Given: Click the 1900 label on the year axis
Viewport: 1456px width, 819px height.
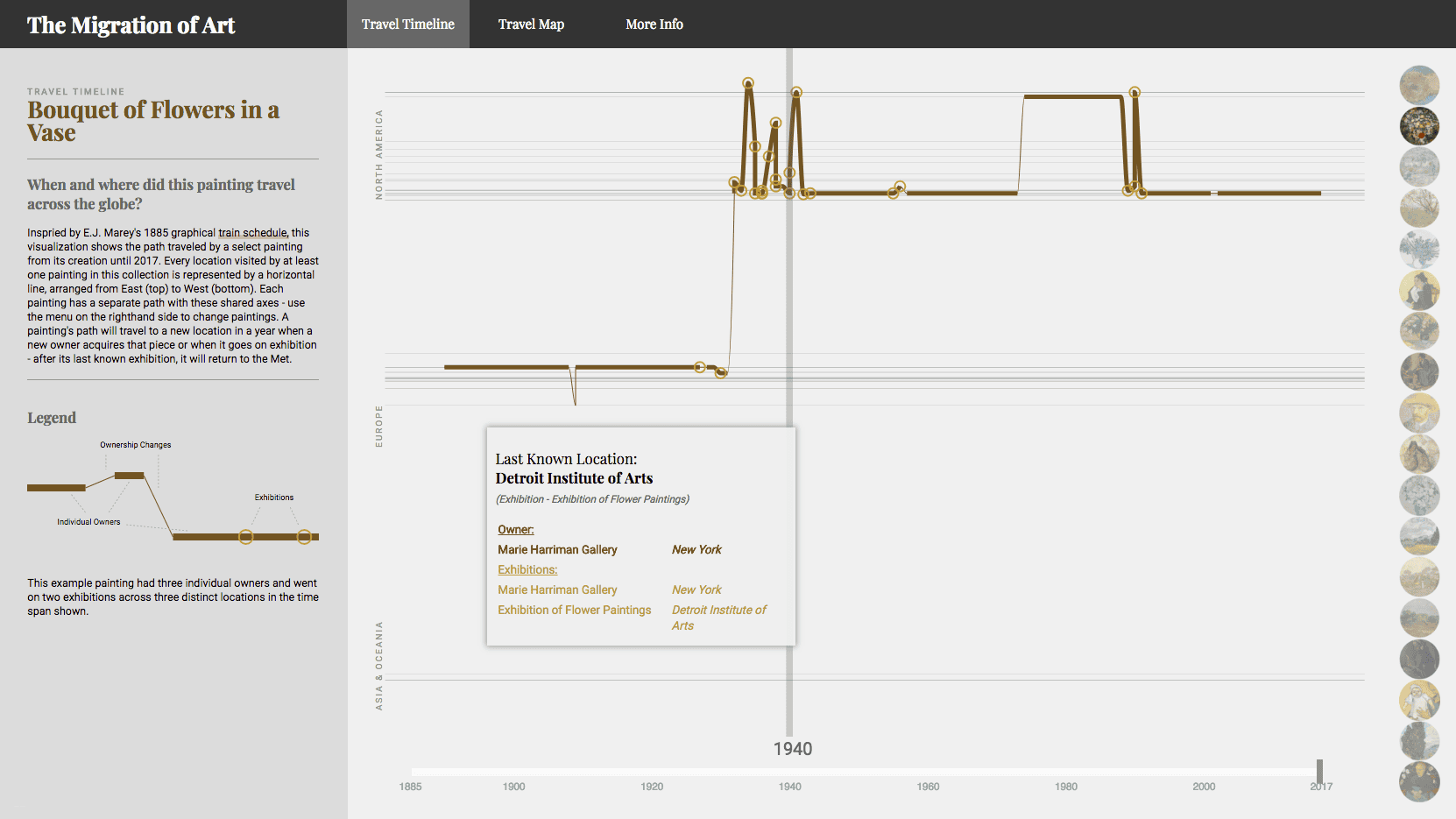Looking at the screenshot, I should [x=514, y=787].
